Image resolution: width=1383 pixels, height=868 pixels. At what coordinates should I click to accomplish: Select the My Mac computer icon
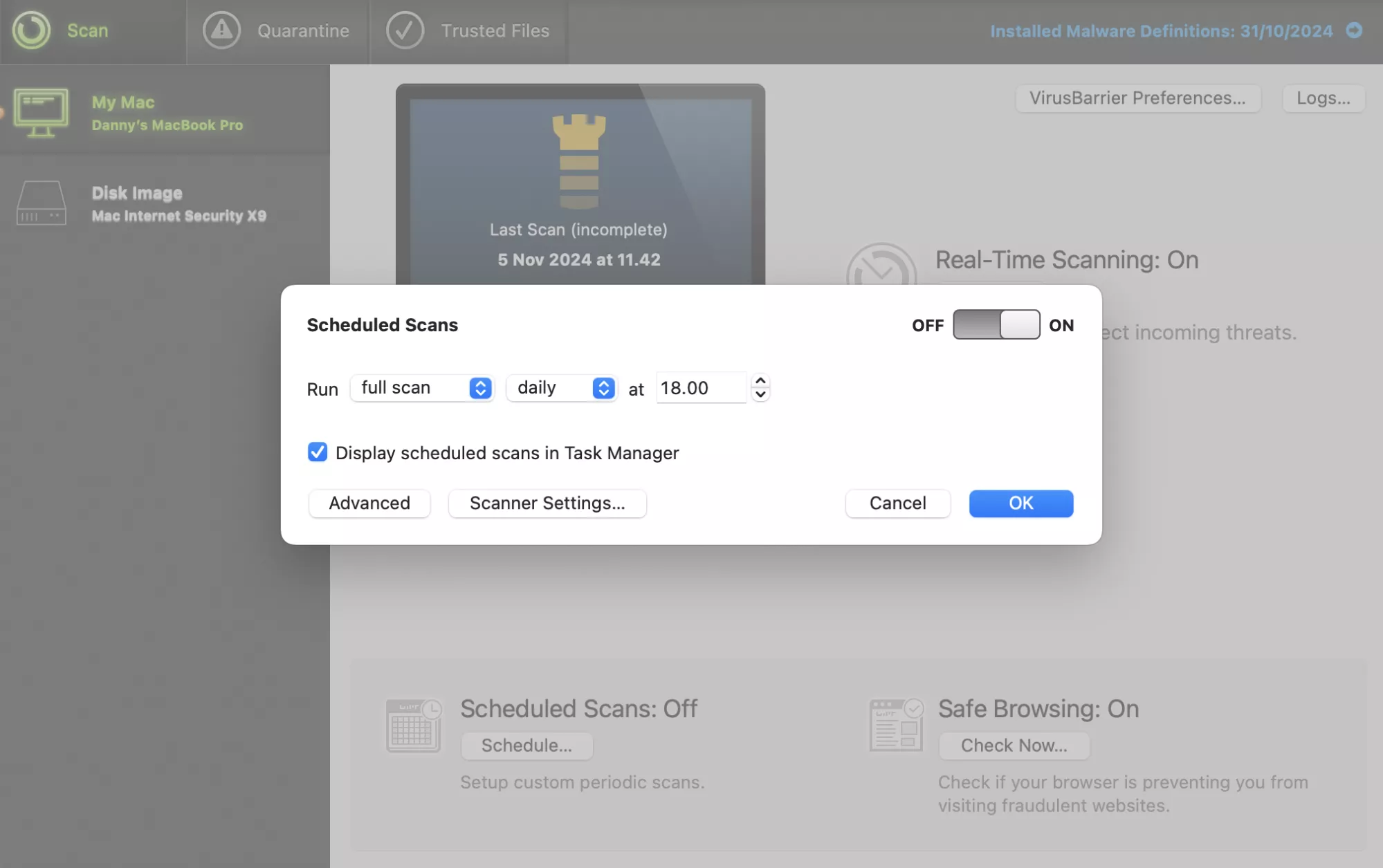(x=41, y=112)
